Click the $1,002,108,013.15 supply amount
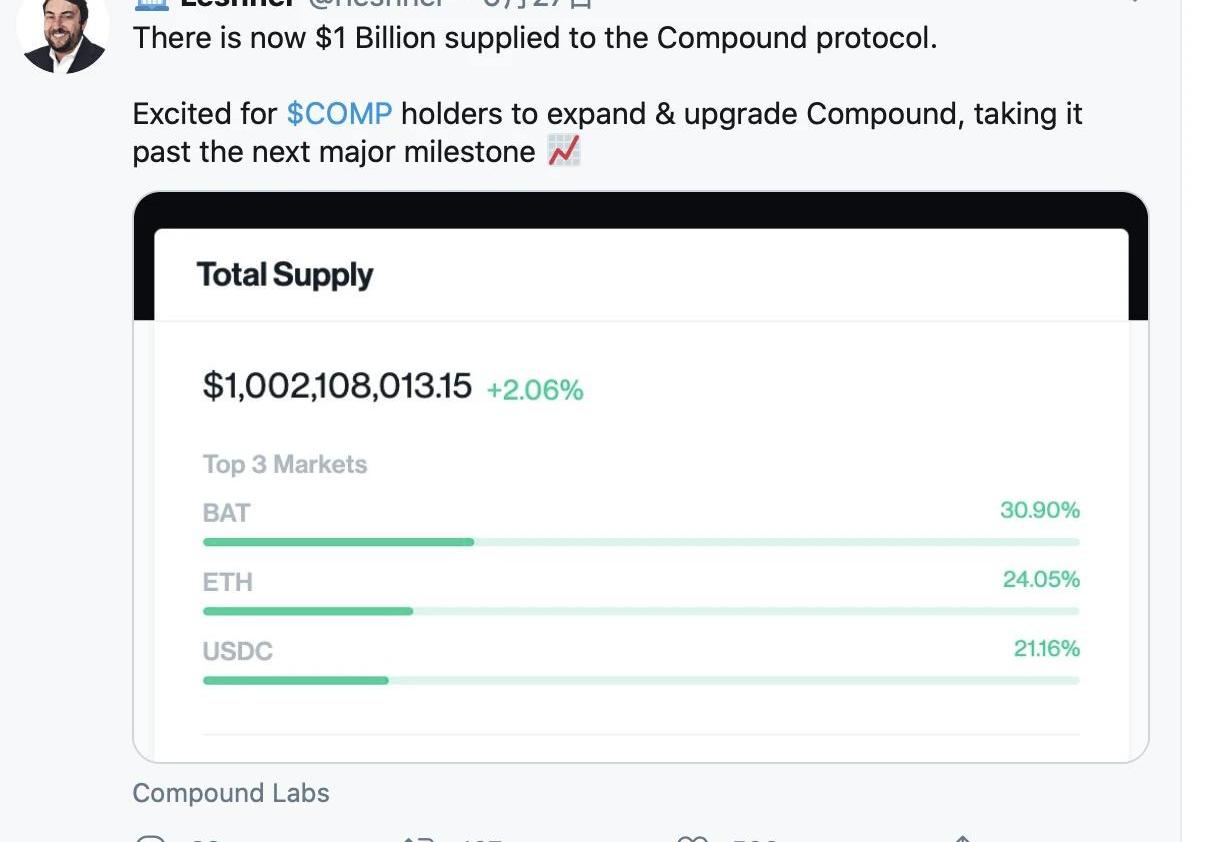This screenshot has height=842, width=1226. [337, 386]
